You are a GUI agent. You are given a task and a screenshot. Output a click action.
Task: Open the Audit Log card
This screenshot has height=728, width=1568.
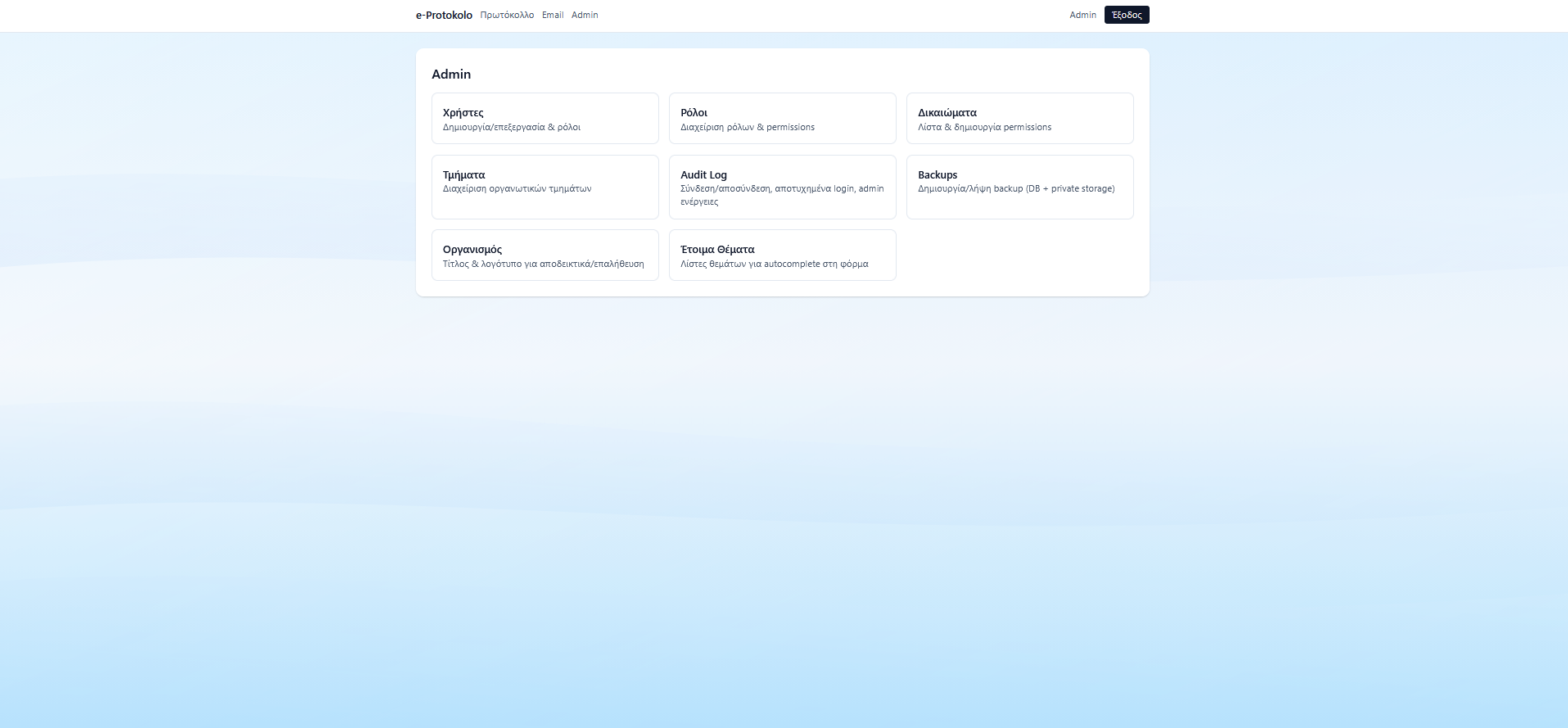783,188
